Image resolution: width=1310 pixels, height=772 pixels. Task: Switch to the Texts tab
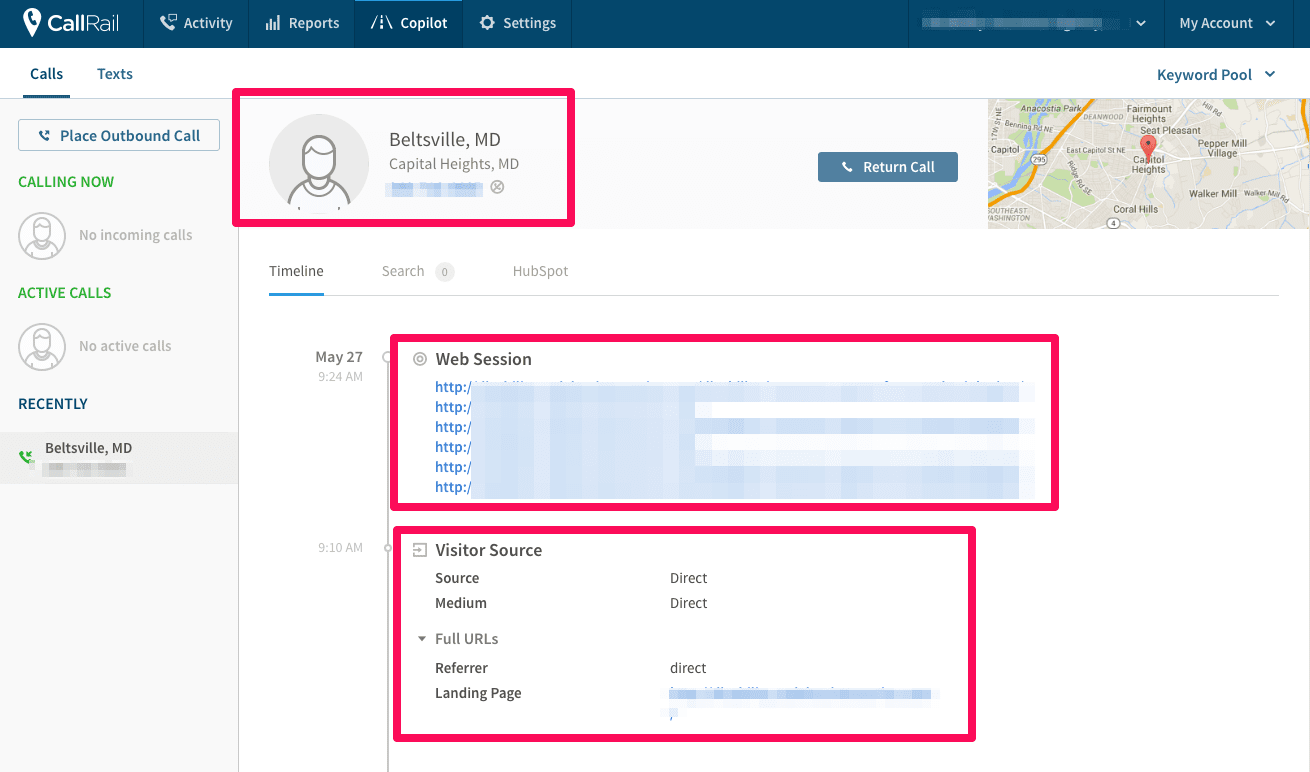point(114,74)
